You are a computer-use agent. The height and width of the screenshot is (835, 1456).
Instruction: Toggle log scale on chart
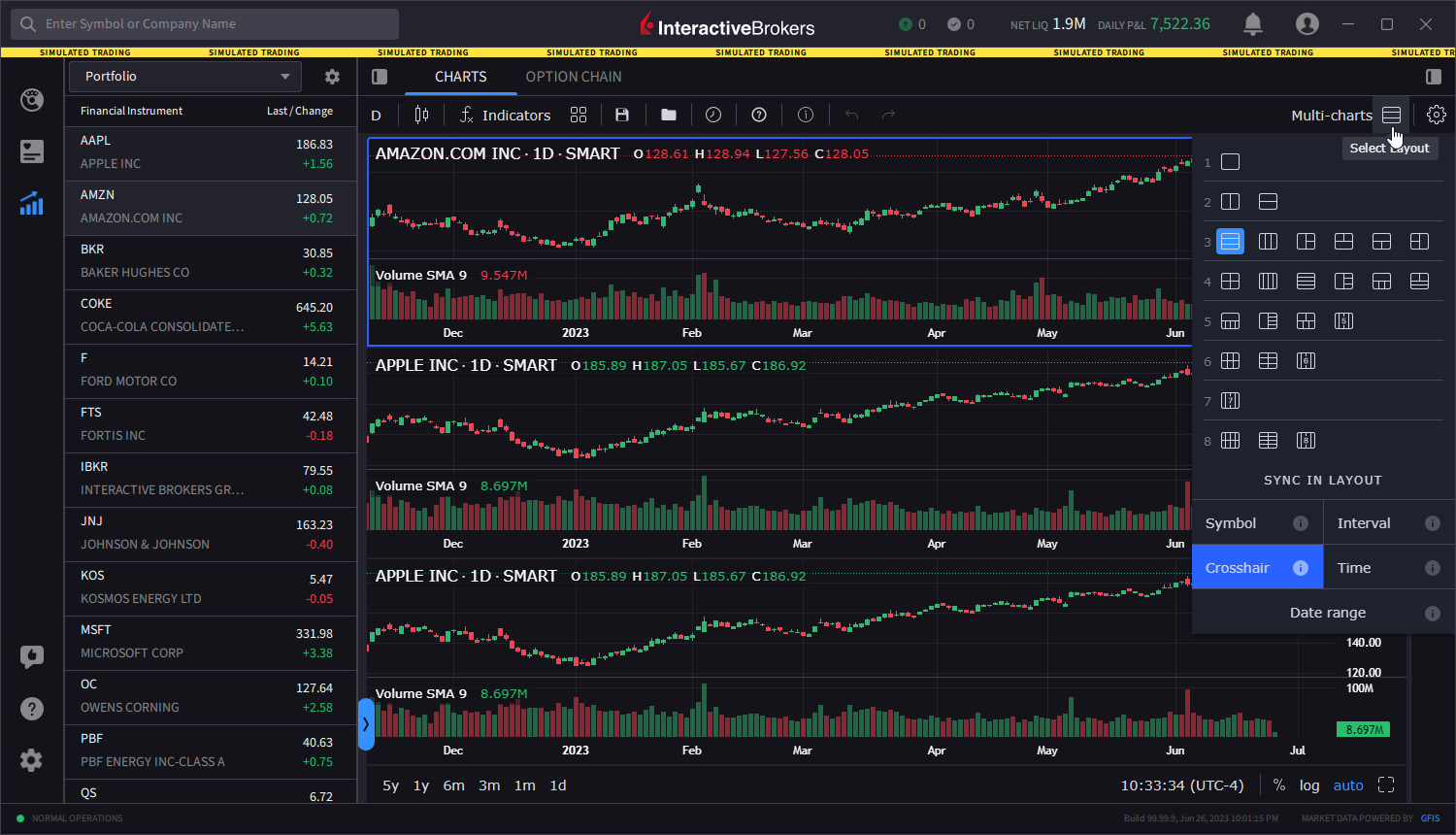1309,785
